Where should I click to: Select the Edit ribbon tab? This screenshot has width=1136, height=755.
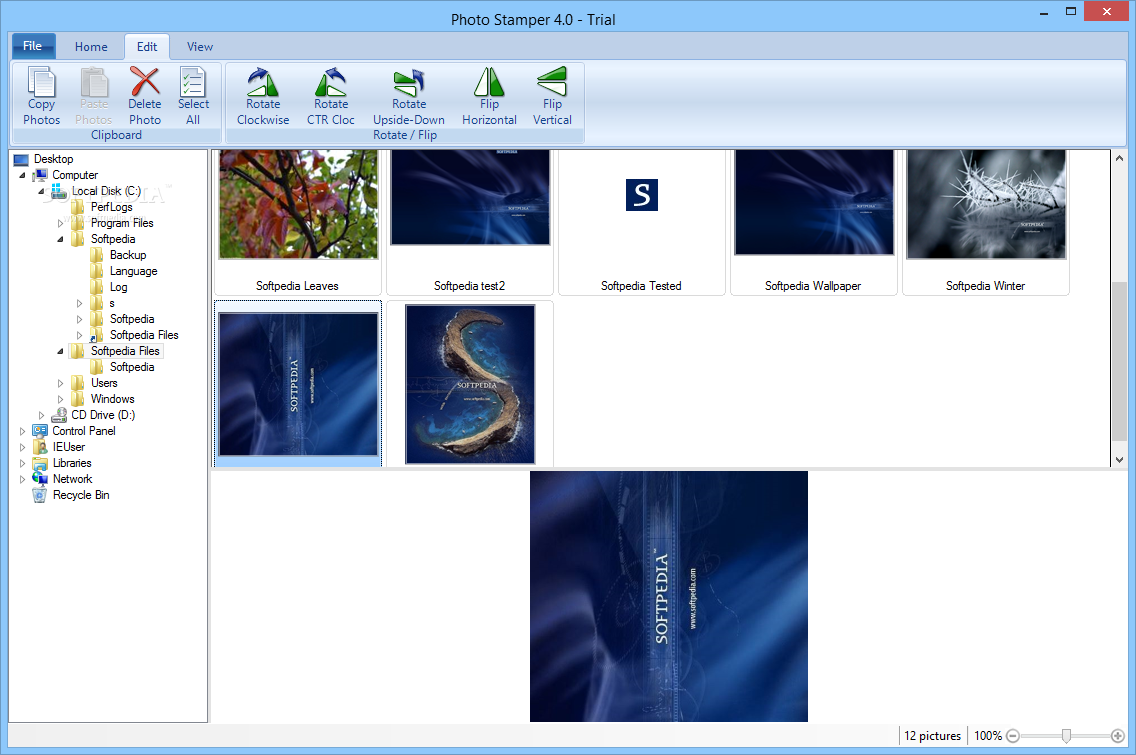point(147,46)
